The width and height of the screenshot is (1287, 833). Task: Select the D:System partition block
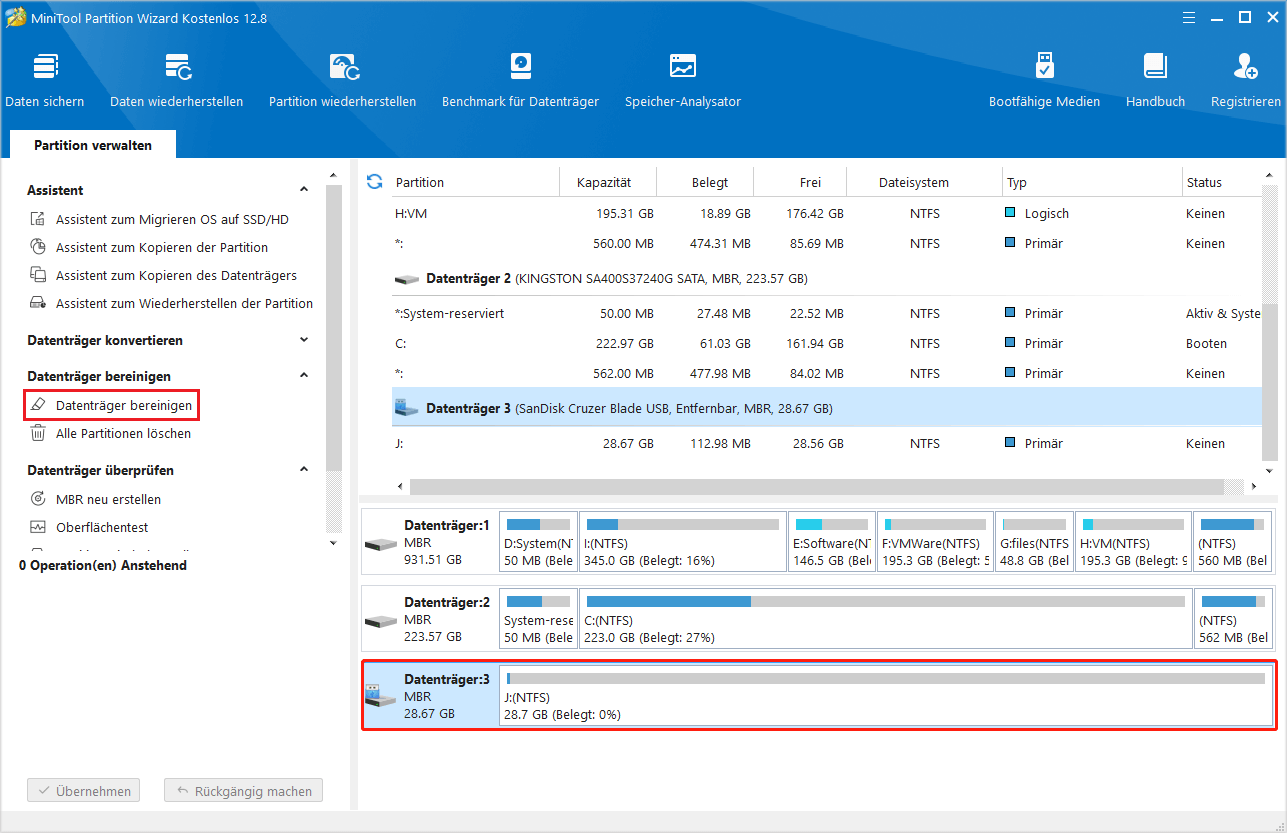pos(539,542)
